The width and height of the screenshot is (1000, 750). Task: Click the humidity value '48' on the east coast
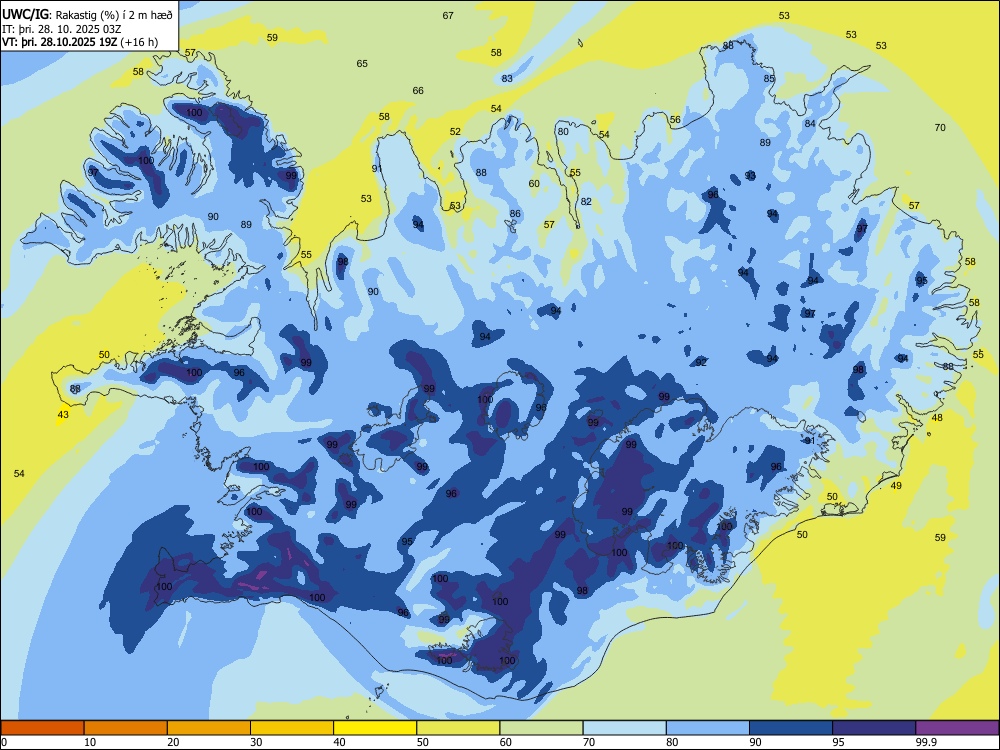pos(937,418)
